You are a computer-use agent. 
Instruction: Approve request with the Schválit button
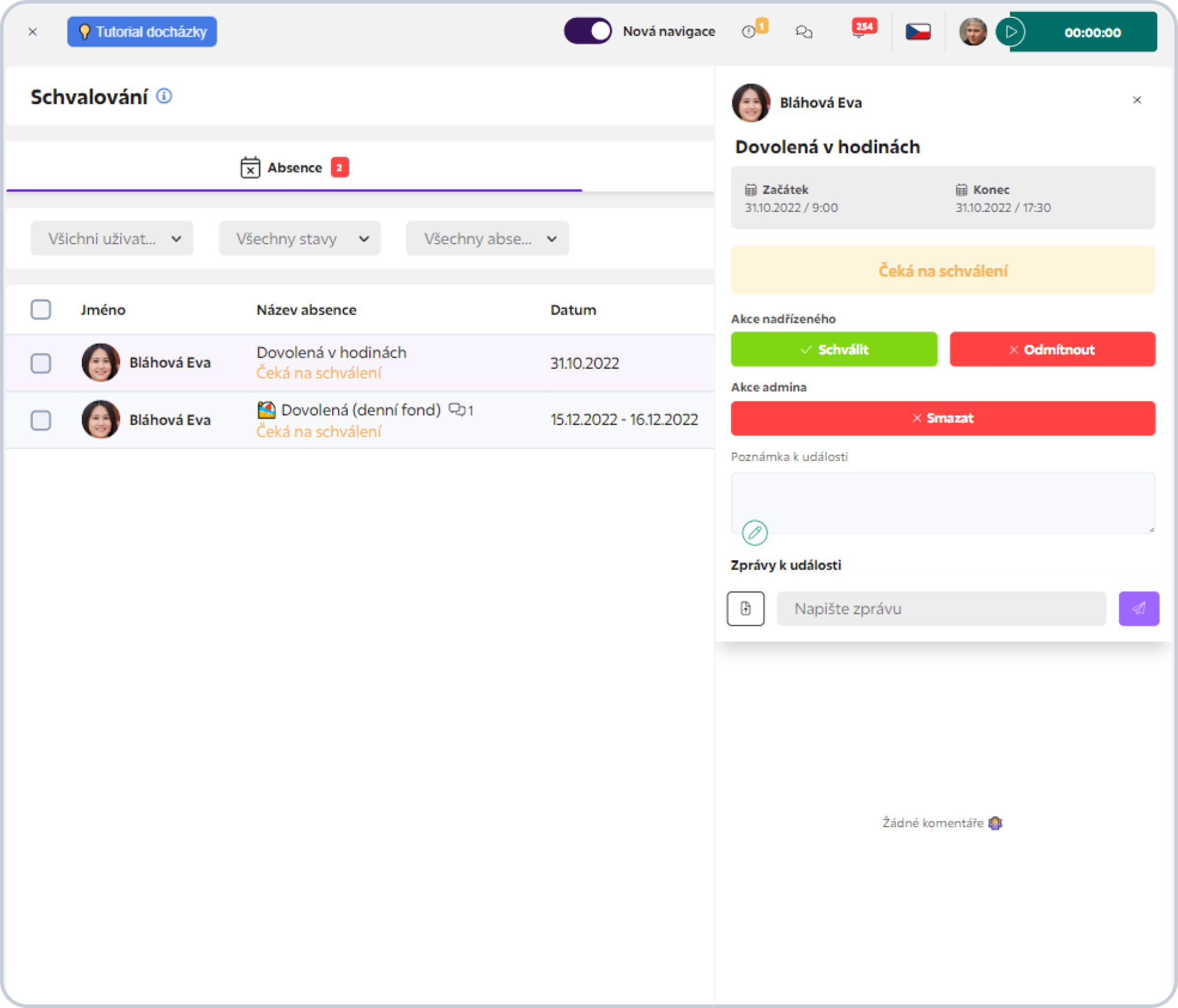834,349
